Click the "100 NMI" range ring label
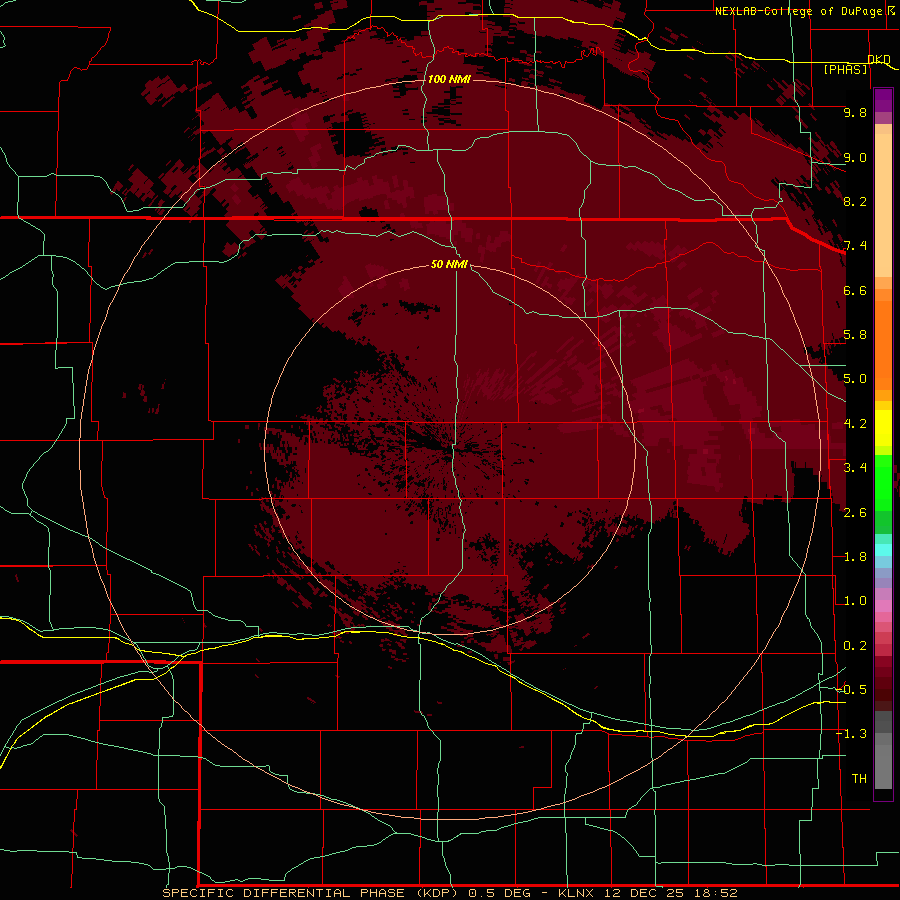The image size is (900, 900). [x=449, y=79]
